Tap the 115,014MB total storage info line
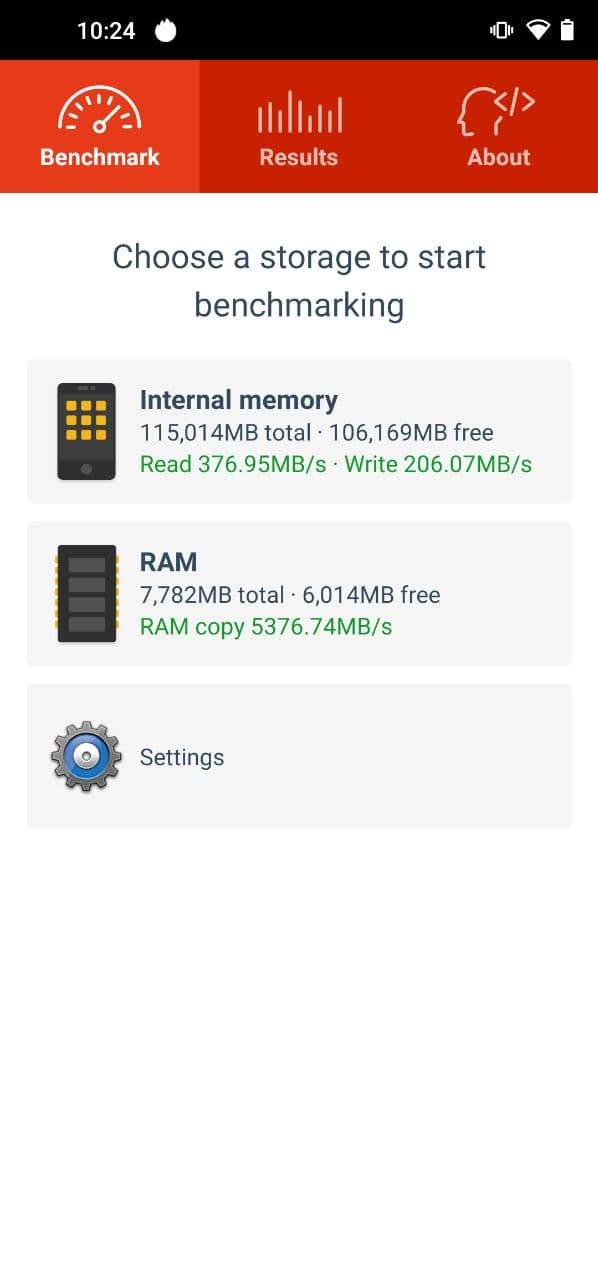The width and height of the screenshot is (598, 1280). click(317, 433)
